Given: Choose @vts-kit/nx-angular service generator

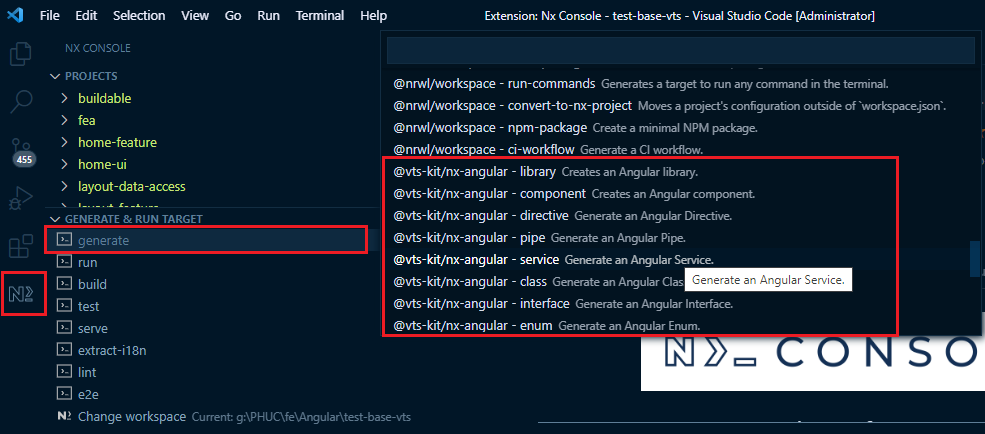Looking at the screenshot, I should coord(680,259).
